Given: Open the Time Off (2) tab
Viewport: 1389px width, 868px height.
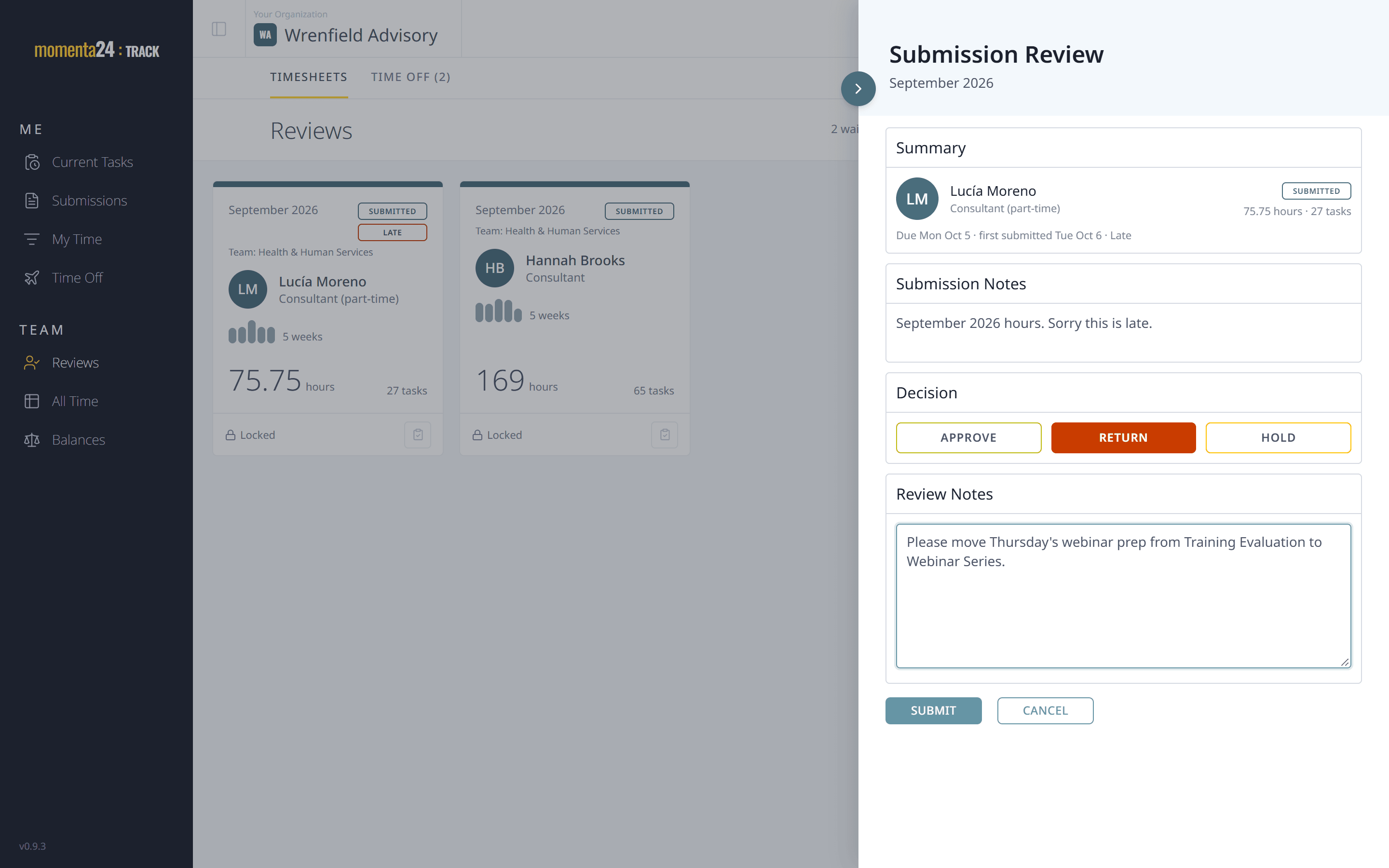Looking at the screenshot, I should pyautogui.click(x=410, y=77).
